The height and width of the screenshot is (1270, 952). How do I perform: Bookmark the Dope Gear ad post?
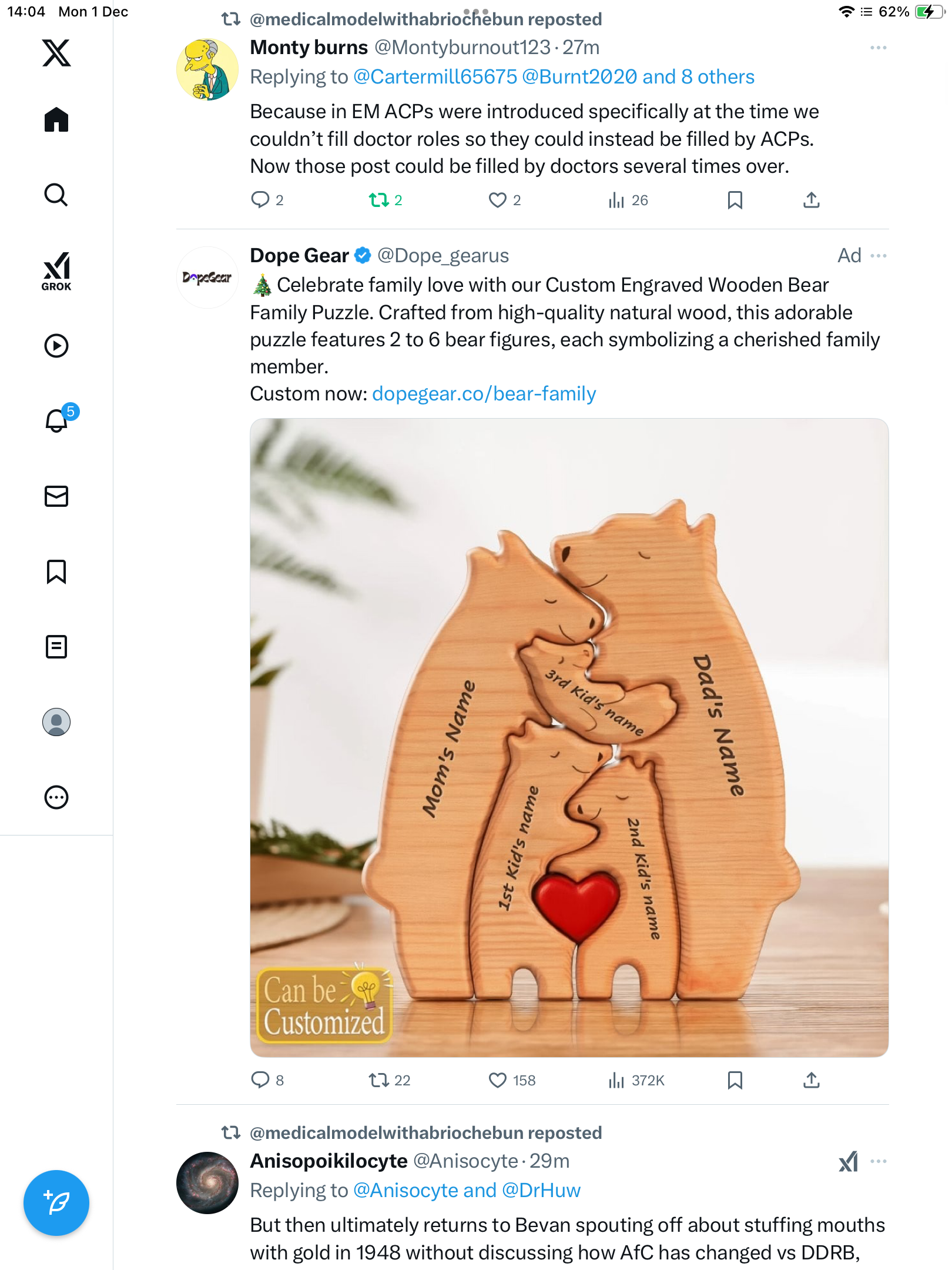point(735,1080)
